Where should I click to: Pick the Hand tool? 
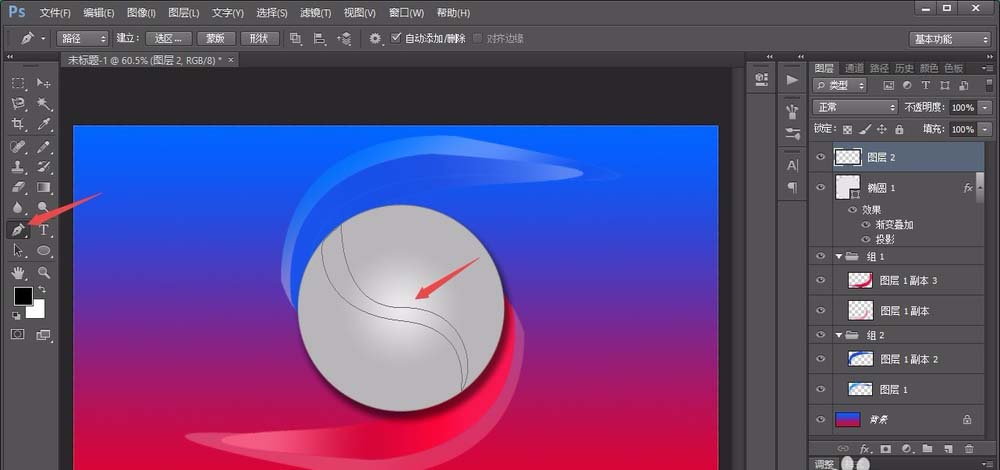tap(18, 272)
